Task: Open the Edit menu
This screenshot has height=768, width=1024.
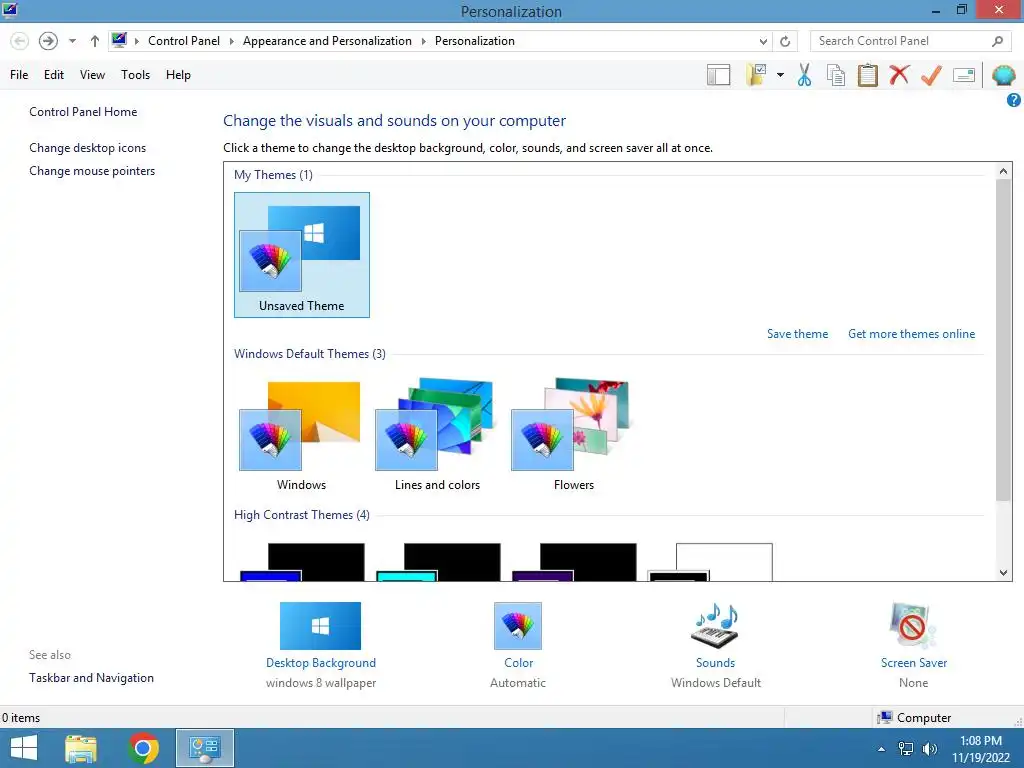Action: click(54, 75)
